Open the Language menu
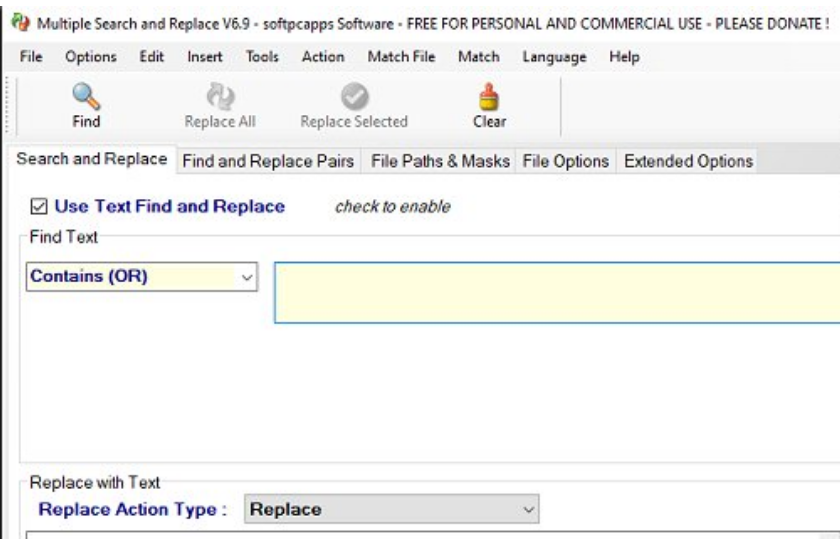Screen dimensions: 840x539 pyautogui.click(x=554, y=58)
